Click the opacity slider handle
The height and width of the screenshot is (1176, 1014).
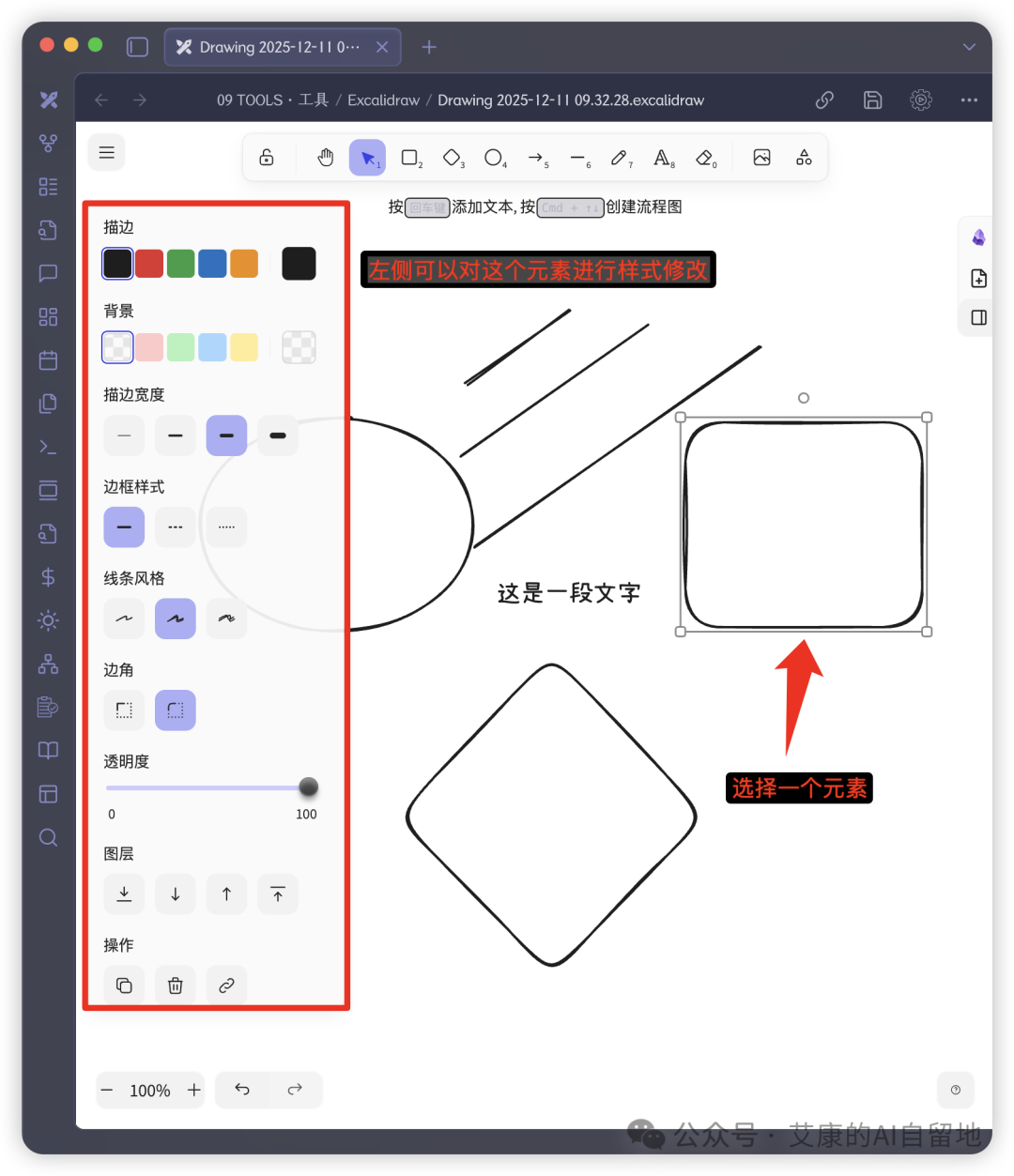308,787
